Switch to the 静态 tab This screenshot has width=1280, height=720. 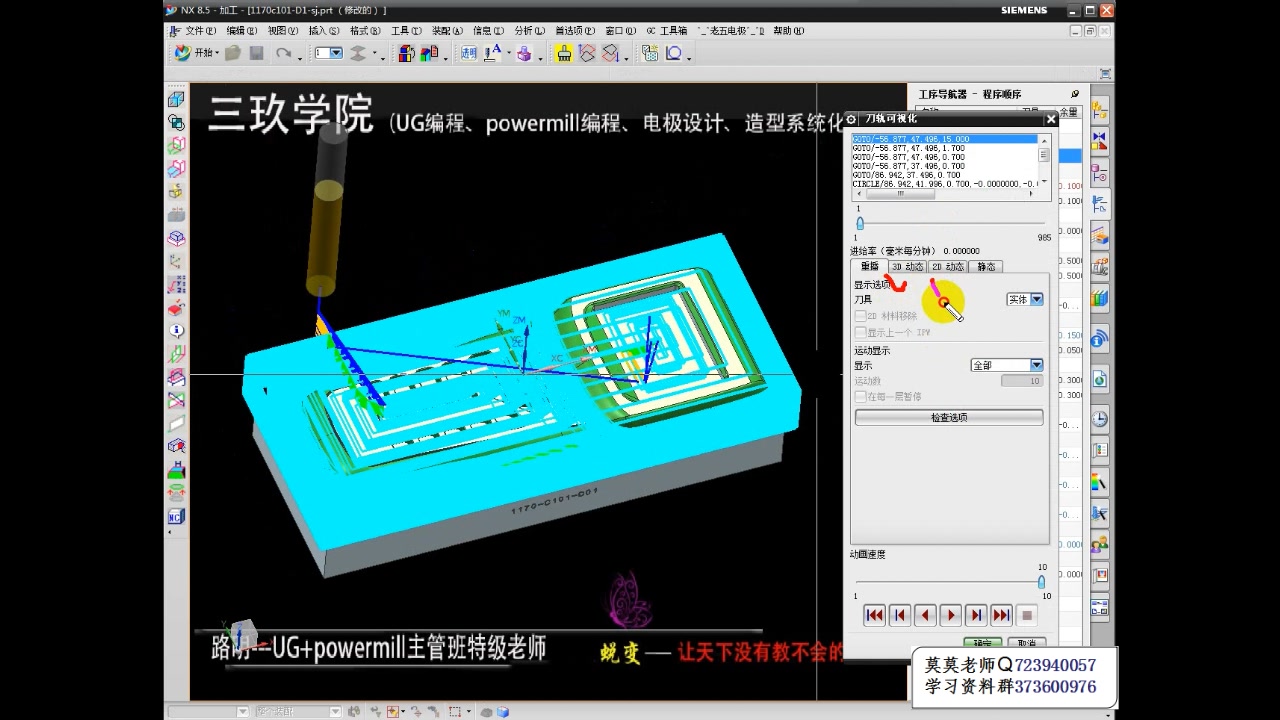986,267
